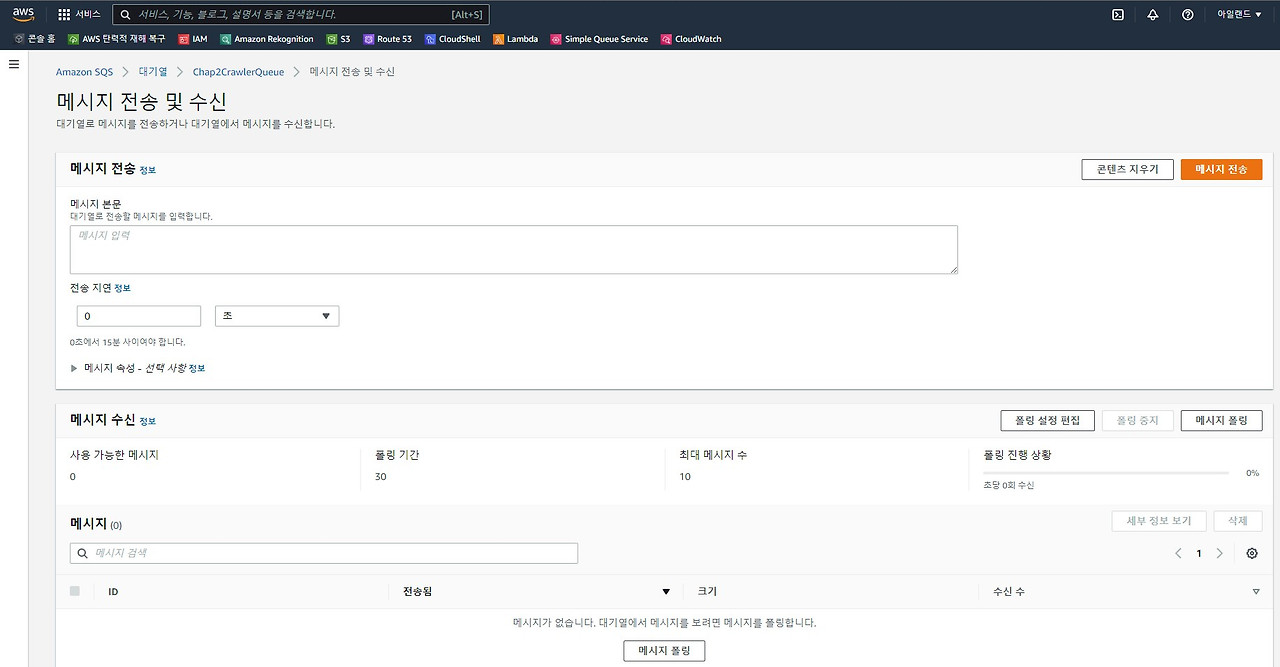The width and height of the screenshot is (1280, 667).
Task: Open the 전송됨 column filter dropdown
Action: pos(664,591)
